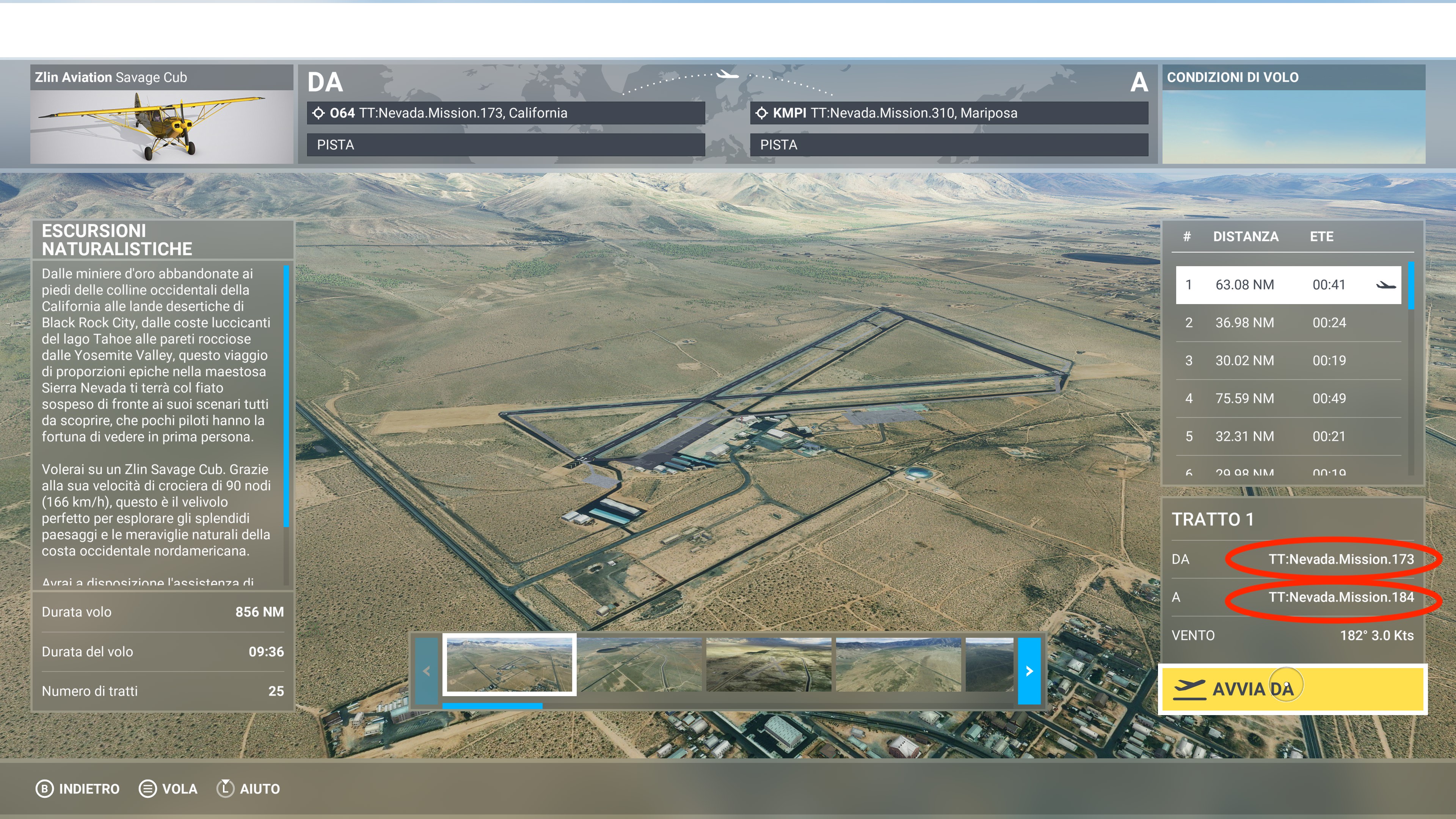1456x819 pixels.
Task: Click the B button icon beside INDIETRO
Action: (45, 789)
